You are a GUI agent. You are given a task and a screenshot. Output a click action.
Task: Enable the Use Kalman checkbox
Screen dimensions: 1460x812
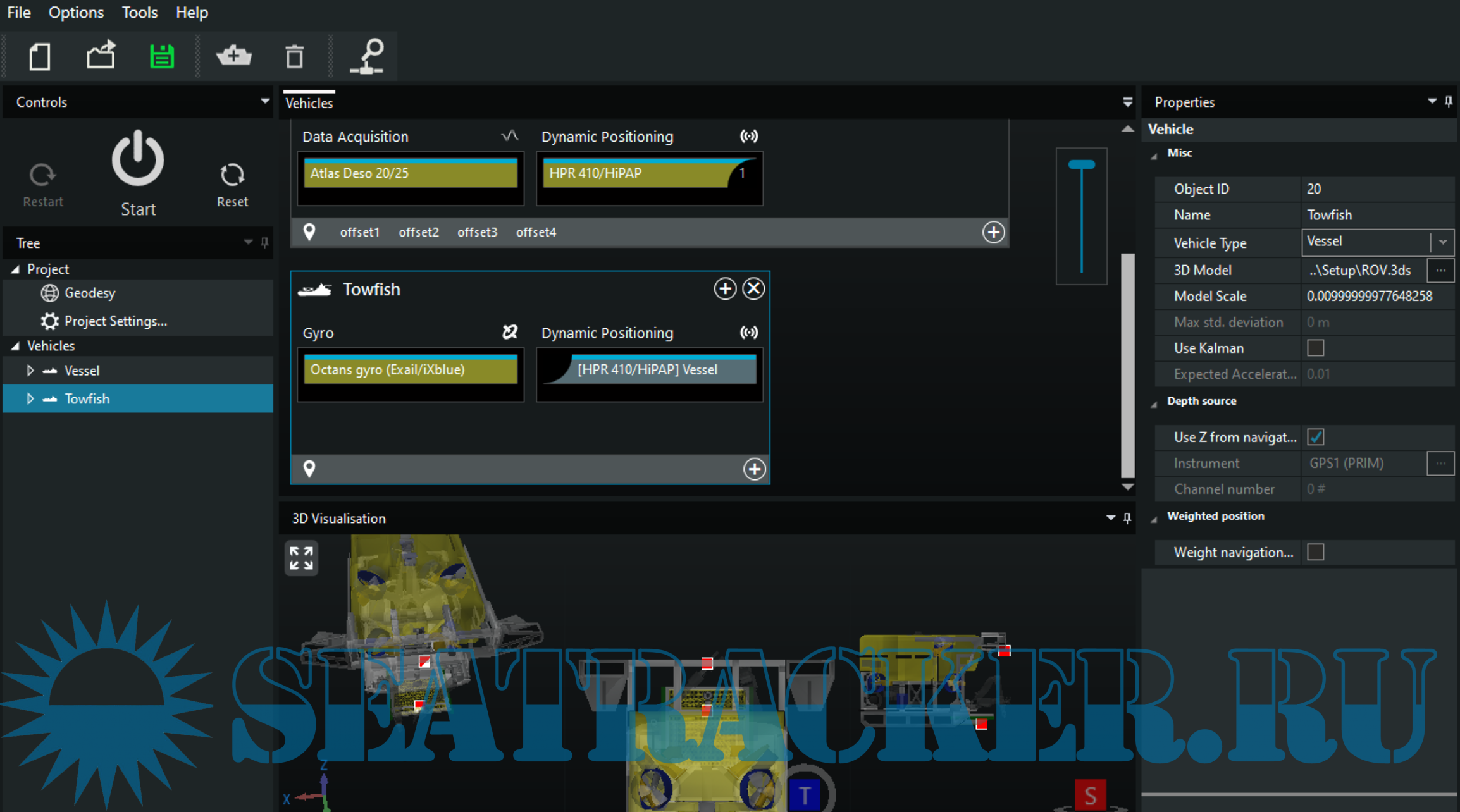[x=1316, y=348]
